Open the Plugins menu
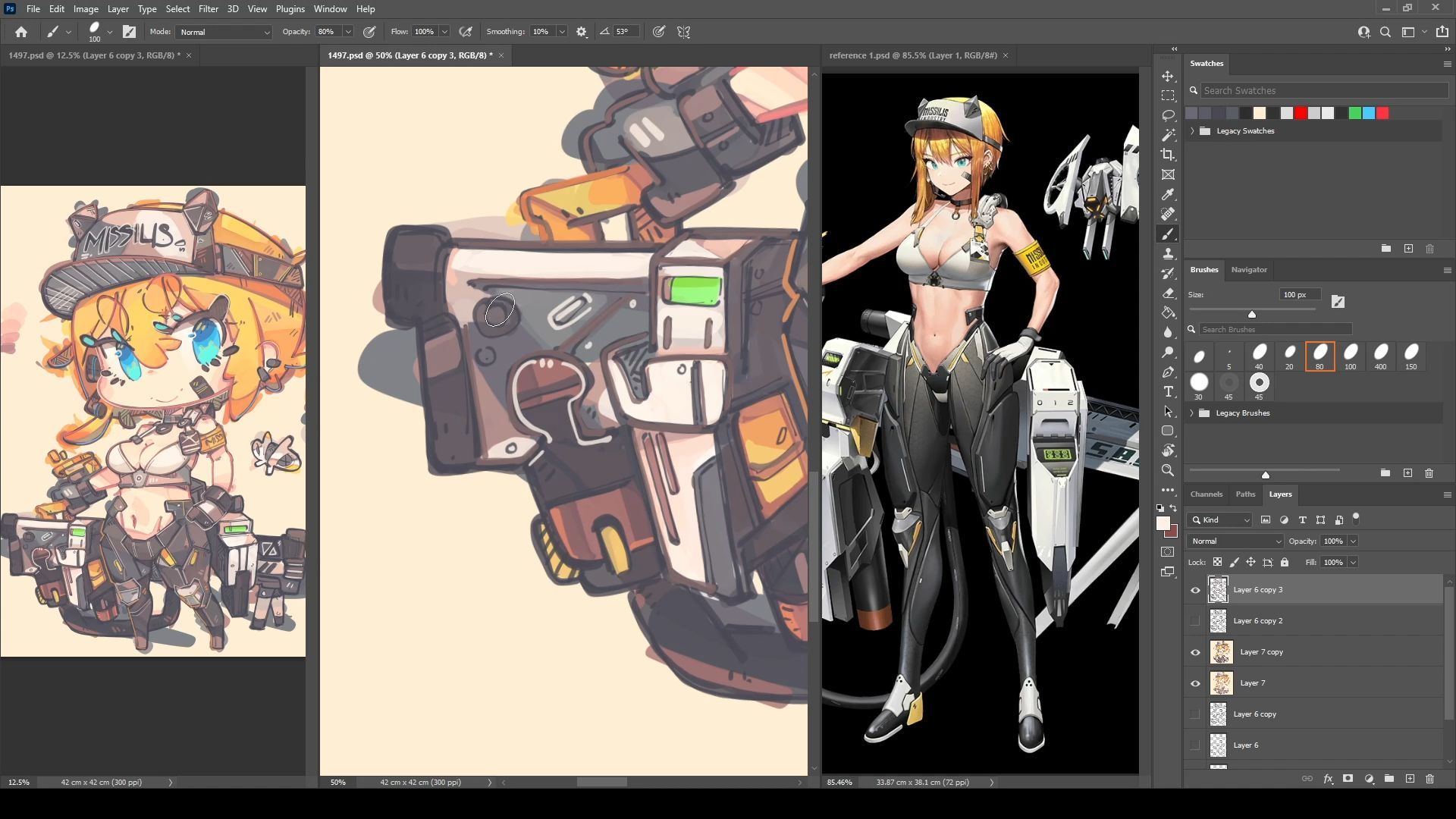 [290, 9]
